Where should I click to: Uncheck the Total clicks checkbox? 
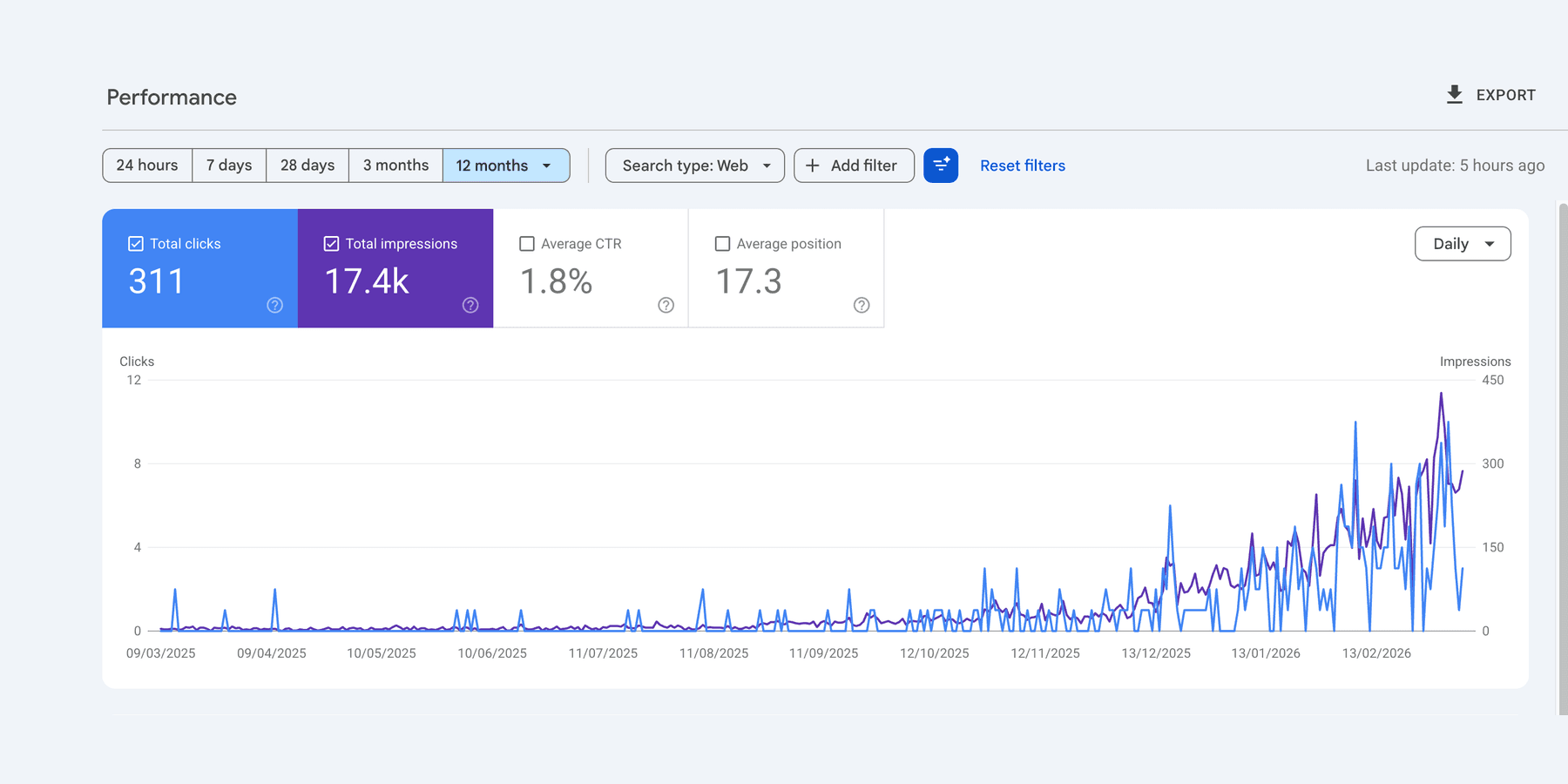136,244
